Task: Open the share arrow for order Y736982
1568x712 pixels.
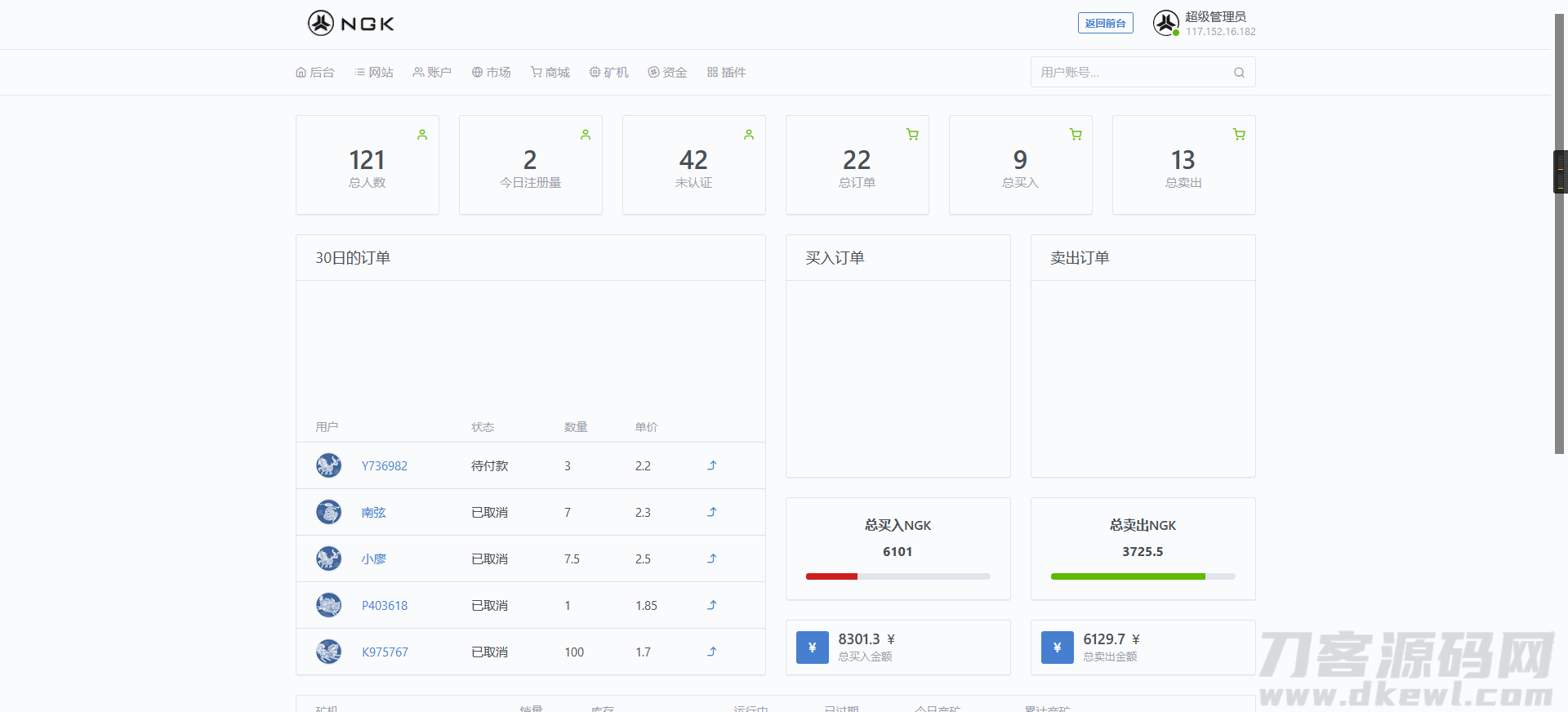Action: [x=711, y=465]
